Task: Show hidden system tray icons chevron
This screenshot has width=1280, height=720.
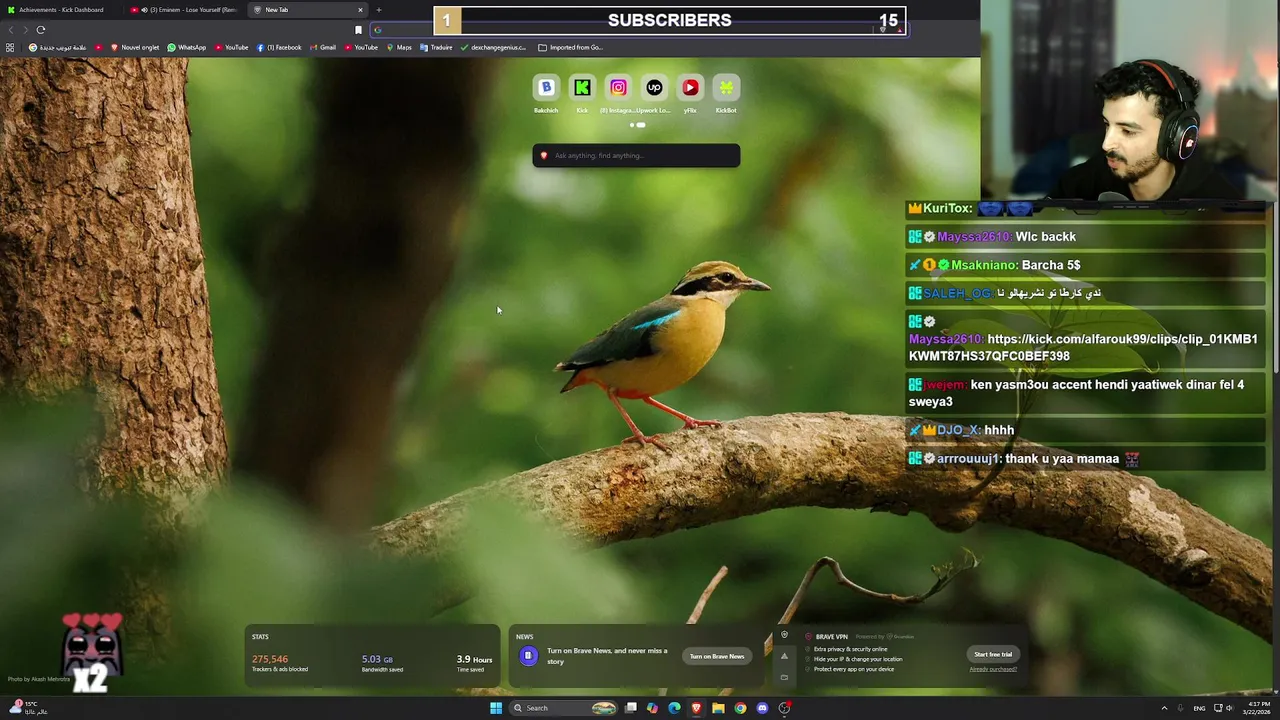Action: click(1164, 708)
